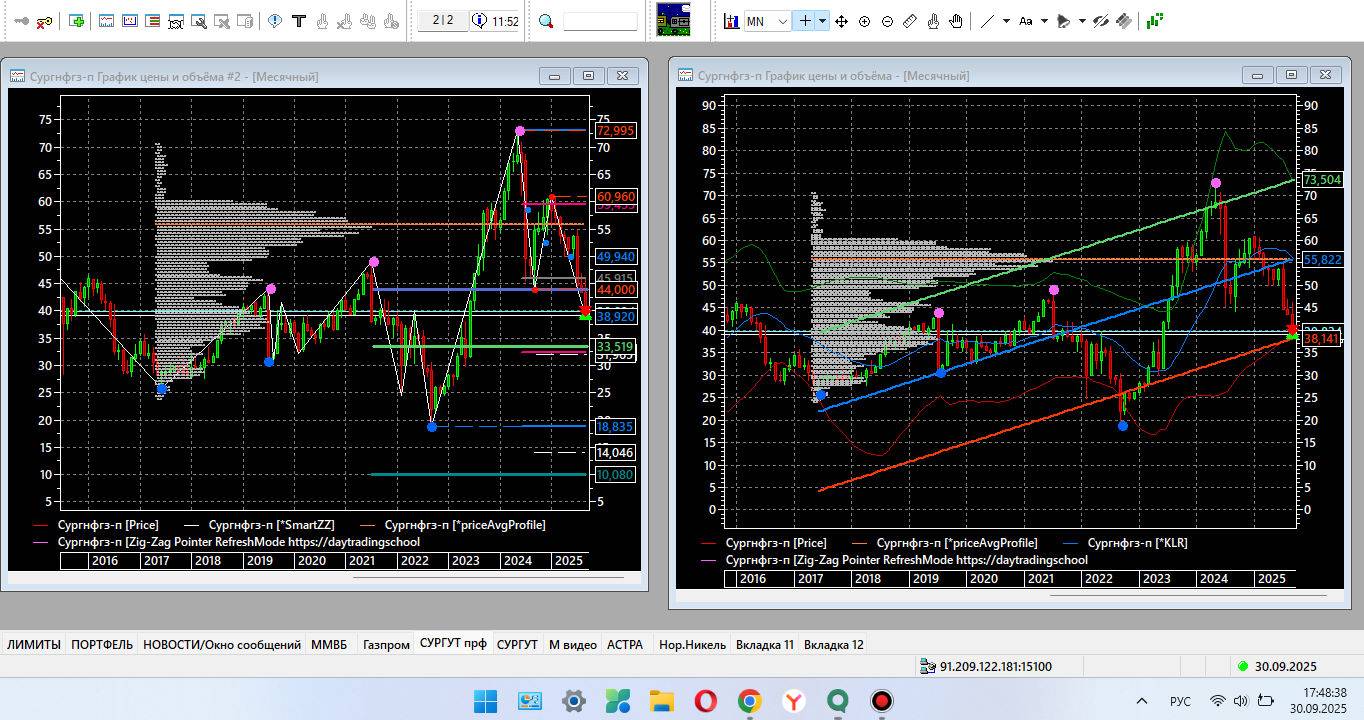Click the 11:52 info time button

pos(496,21)
